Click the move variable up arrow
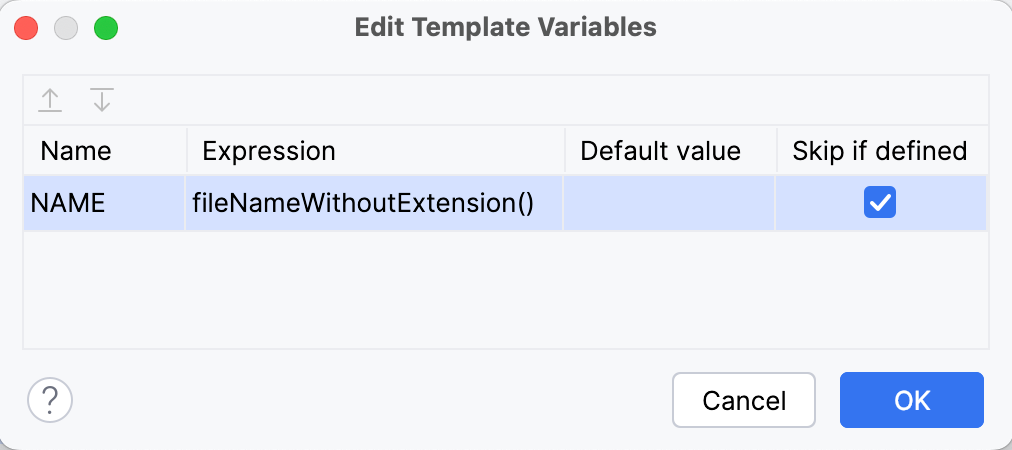The image size is (1012, 450). pos(50,100)
